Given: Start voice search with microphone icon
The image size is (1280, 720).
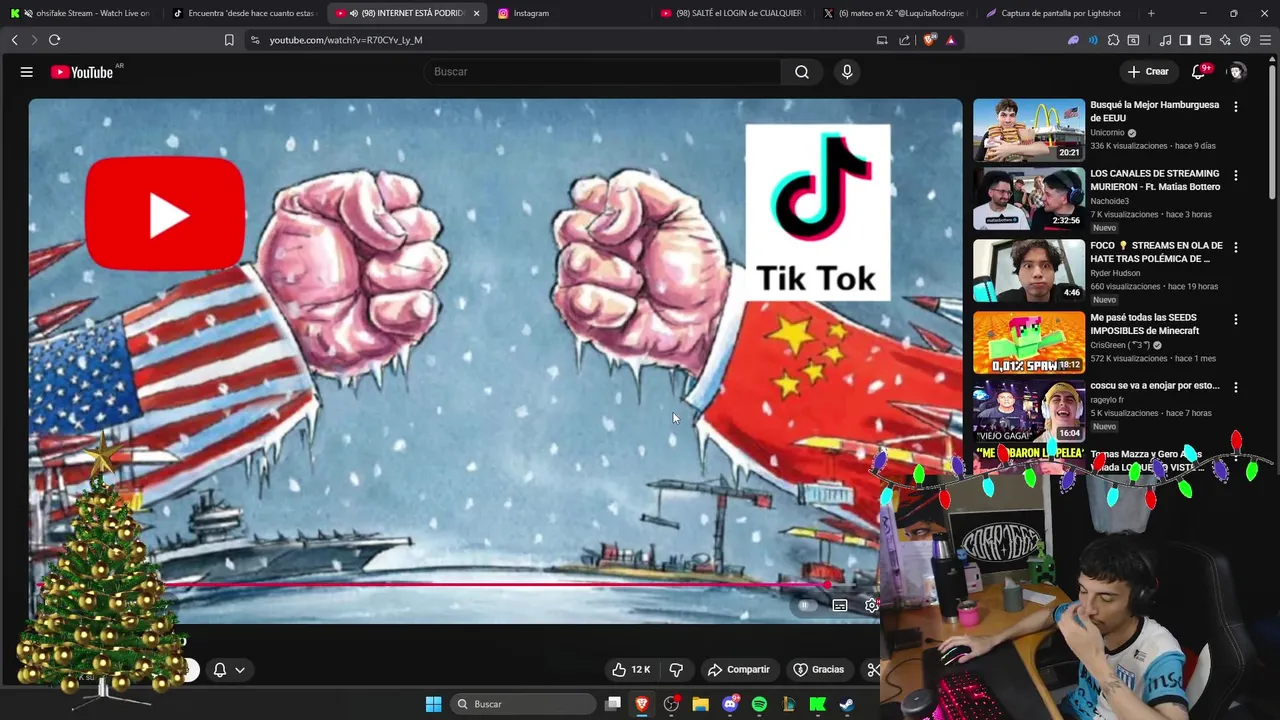Looking at the screenshot, I should [x=847, y=72].
